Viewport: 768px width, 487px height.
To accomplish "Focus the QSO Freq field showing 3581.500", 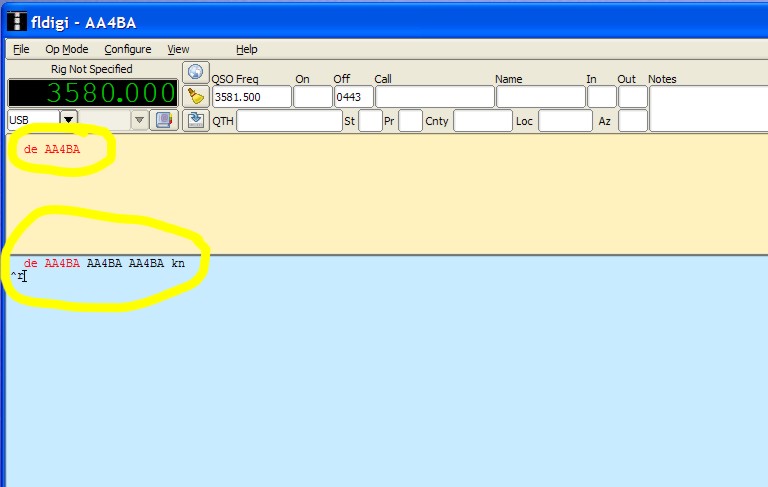I will click(252, 97).
